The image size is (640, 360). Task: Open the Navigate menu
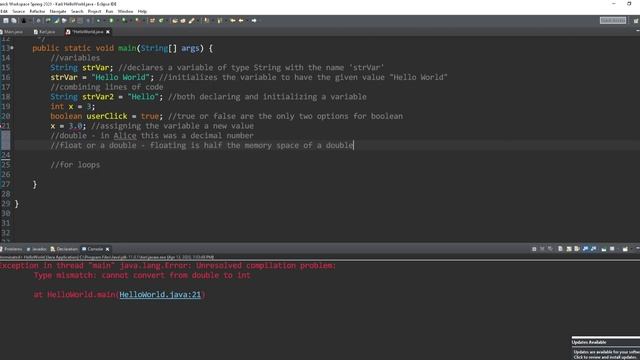[x=58, y=11]
